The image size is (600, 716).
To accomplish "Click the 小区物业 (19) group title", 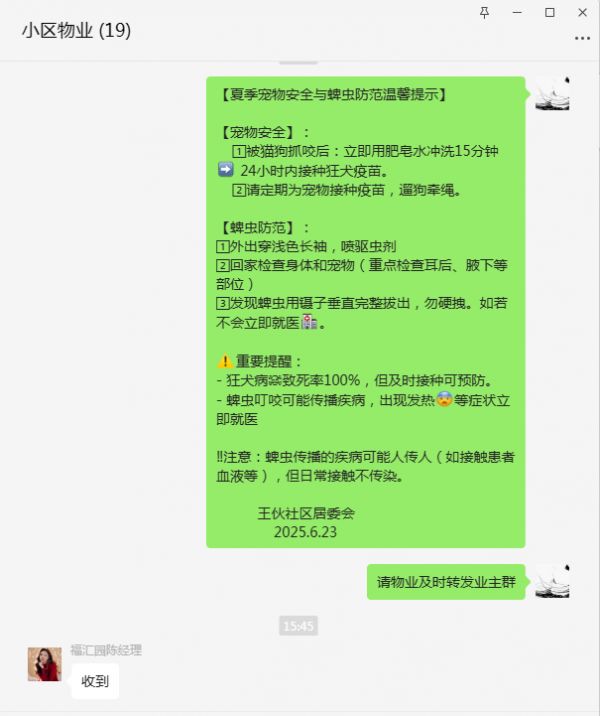I will tap(76, 31).
